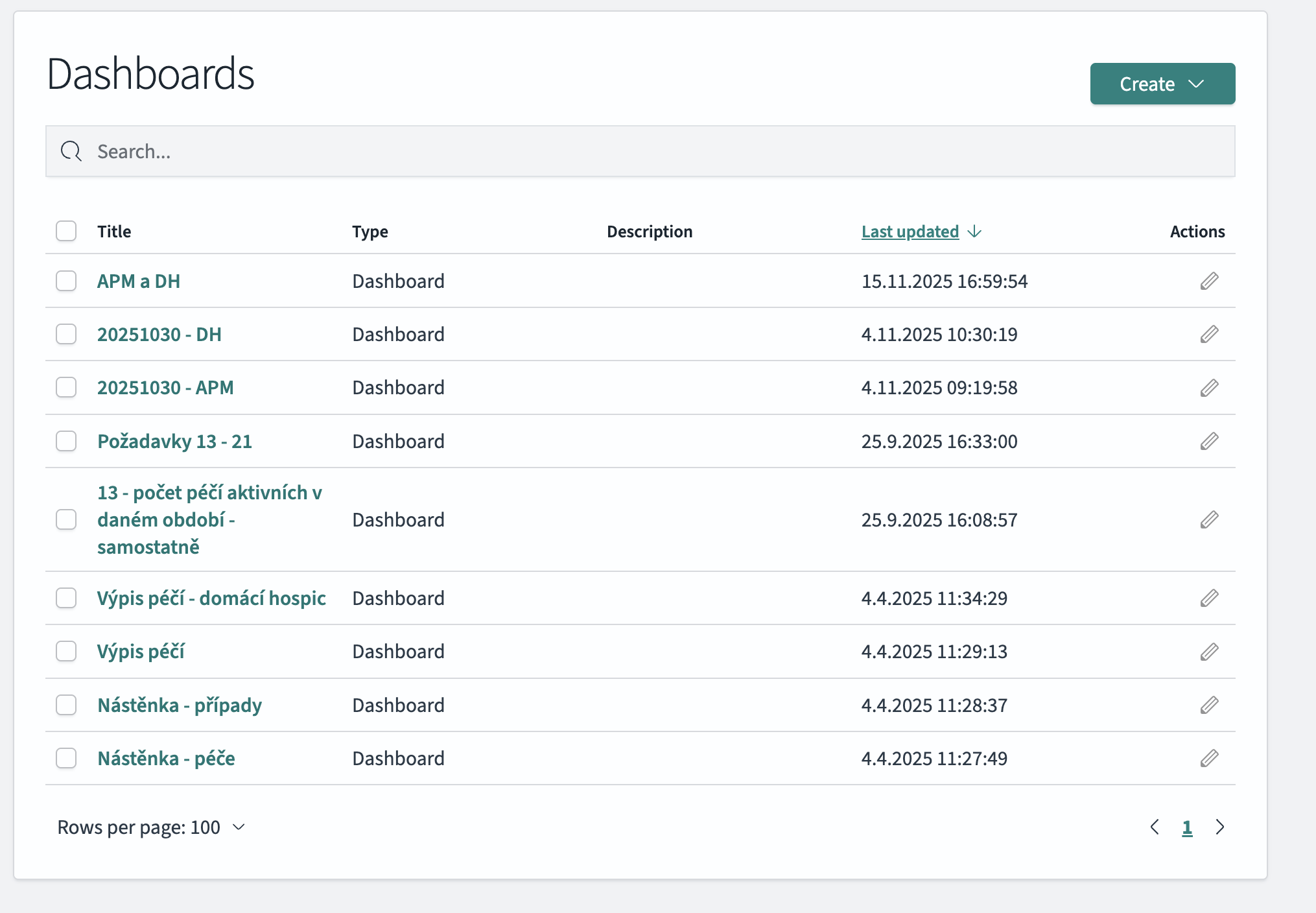Click pencil icon for Nástěnka - případy
The height and width of the screenshot is (913, 1316).
click(1209, 705)
